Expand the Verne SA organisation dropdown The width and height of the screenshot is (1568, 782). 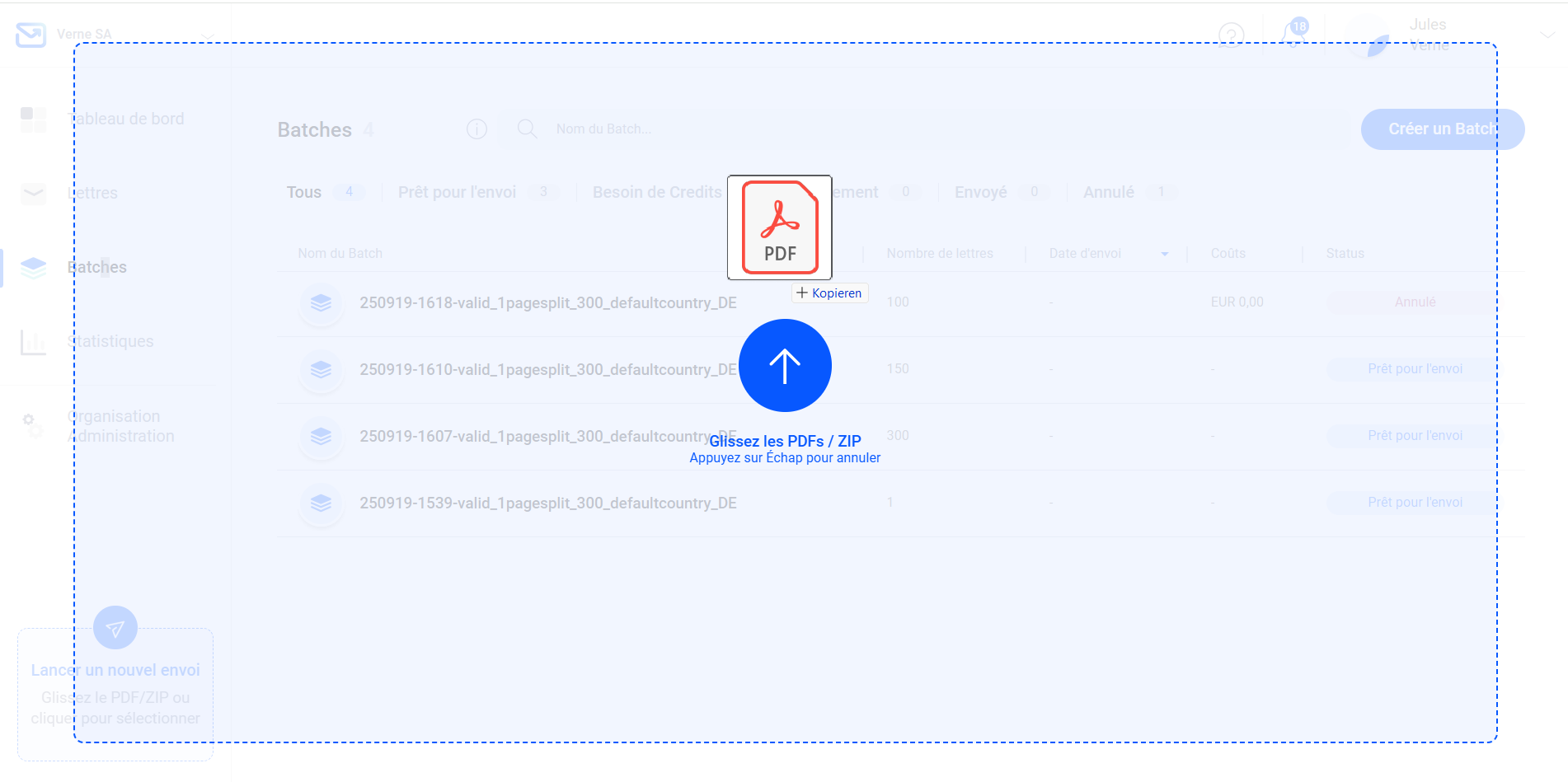pos(207,35)
